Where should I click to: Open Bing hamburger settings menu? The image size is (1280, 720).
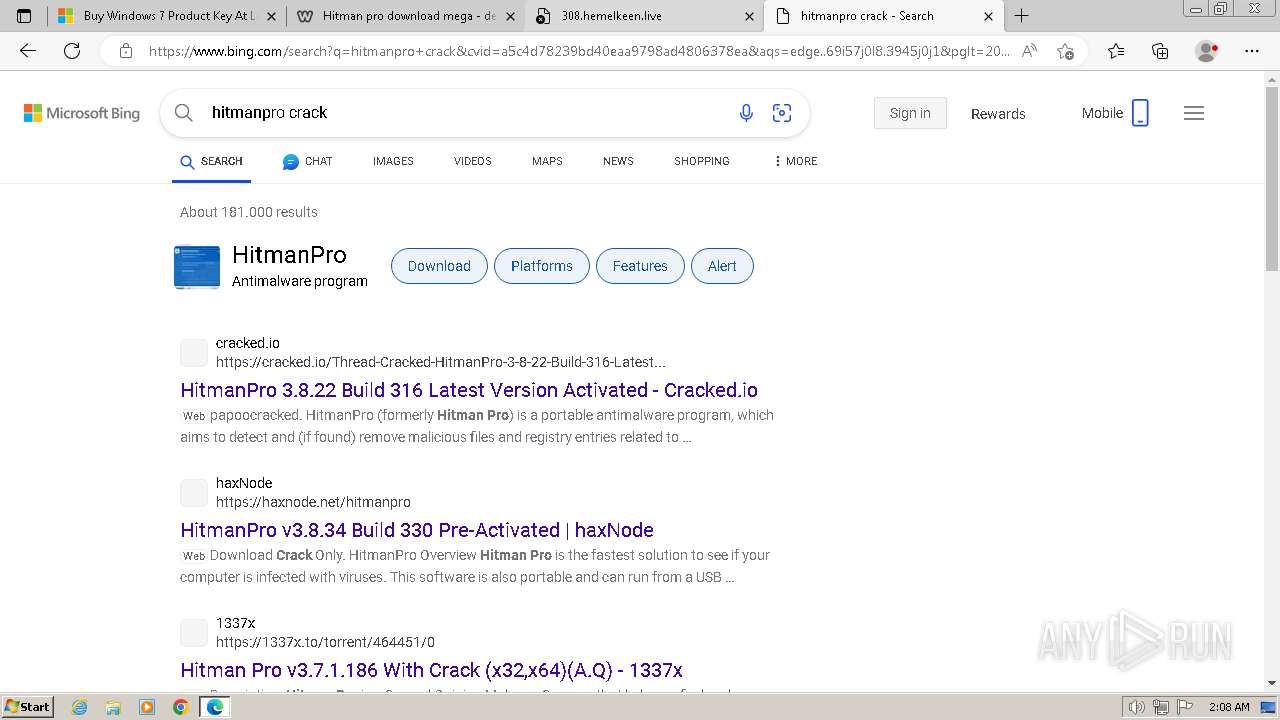point(1194,113)
